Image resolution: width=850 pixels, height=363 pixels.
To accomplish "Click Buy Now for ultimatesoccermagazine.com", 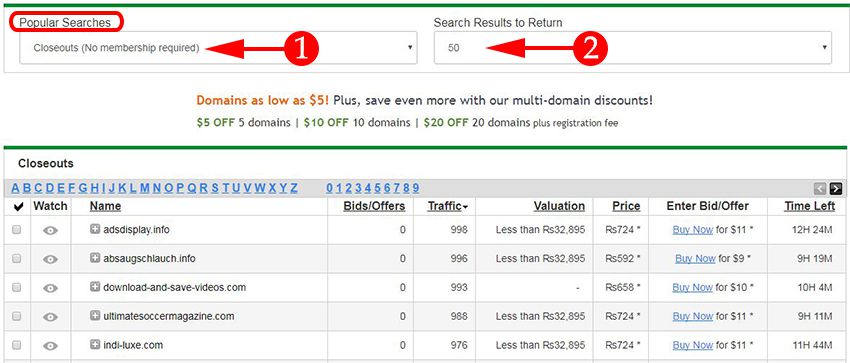I will coord(692,316).
